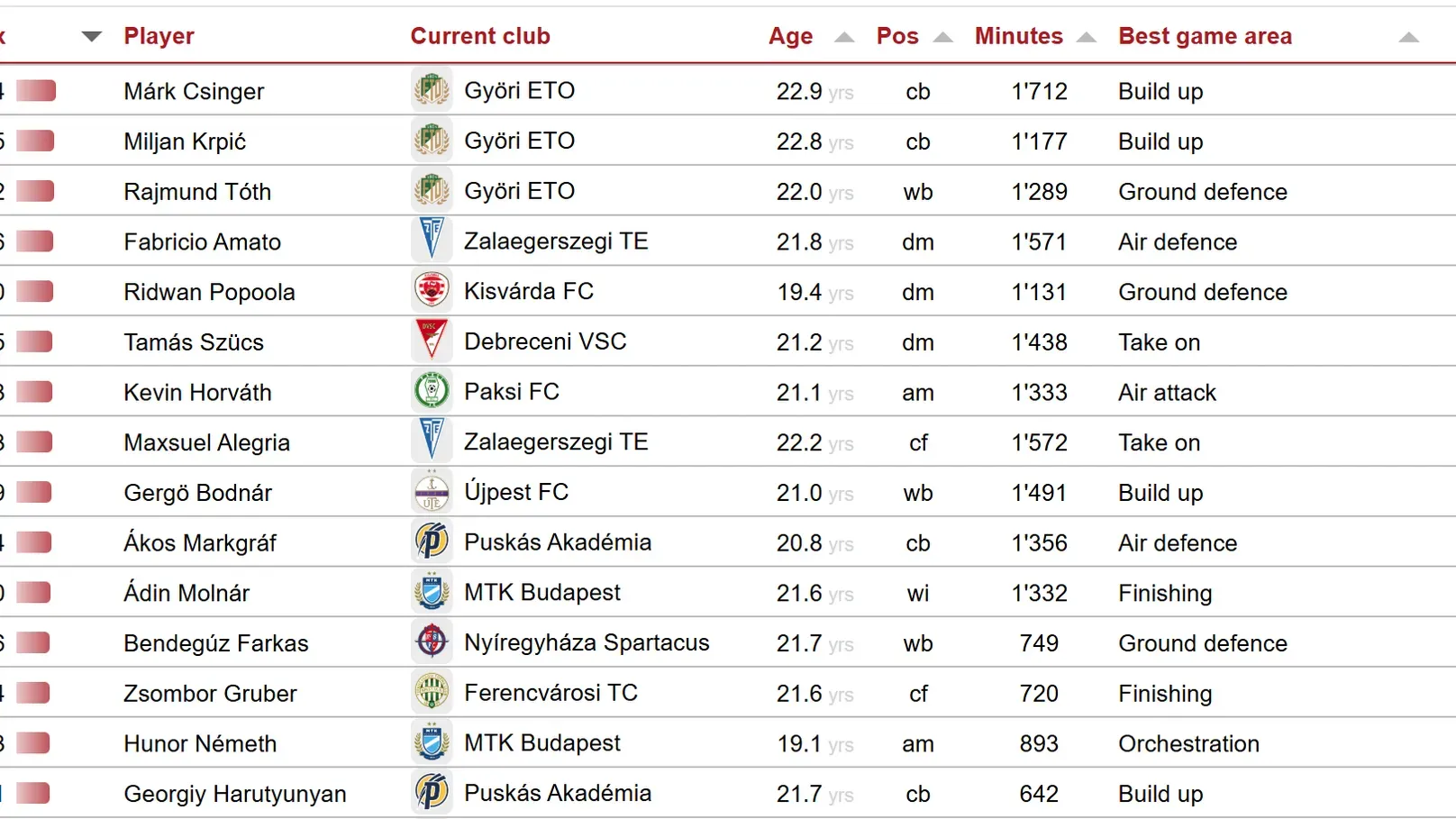The image size is (1456, 819).
Task: Sort by Minutes column arrow
Action: tap(1087, 38)
